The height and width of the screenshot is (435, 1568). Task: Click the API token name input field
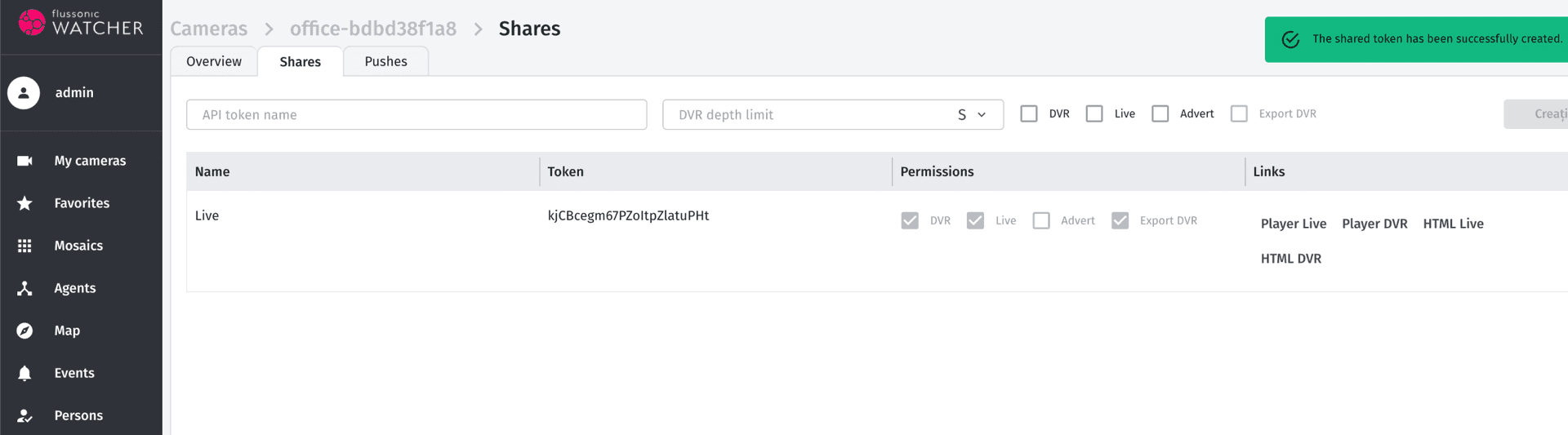pos(416,115)
